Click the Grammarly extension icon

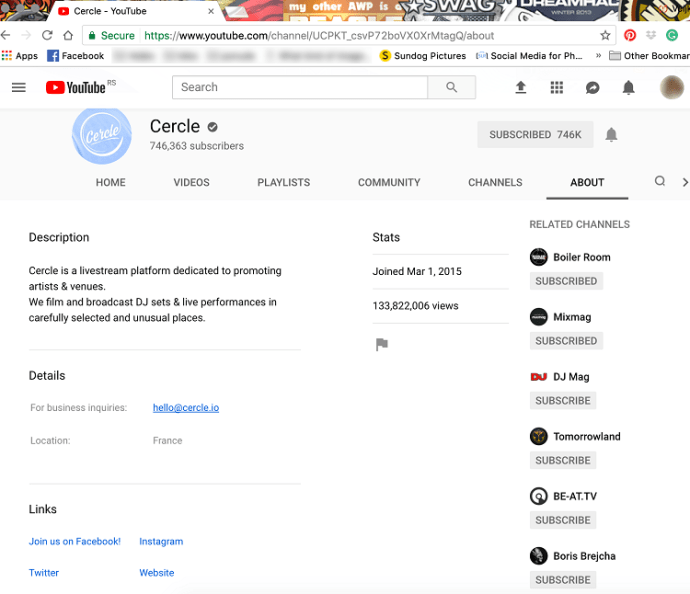coord(672,35)
